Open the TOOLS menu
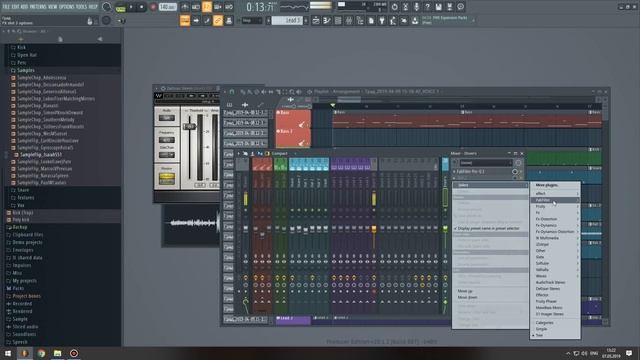 pos(81,7)
